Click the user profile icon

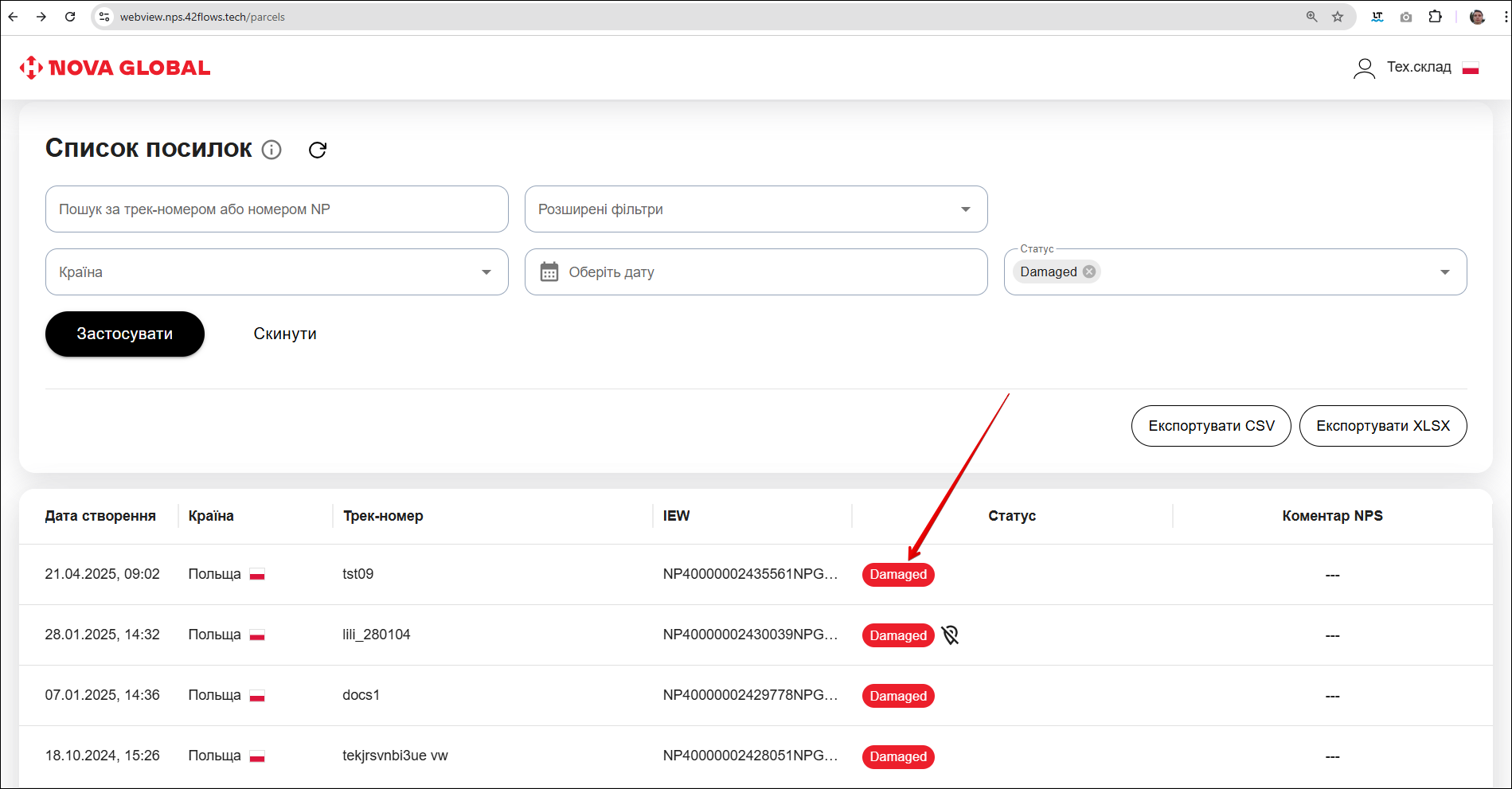(1364, 68)
